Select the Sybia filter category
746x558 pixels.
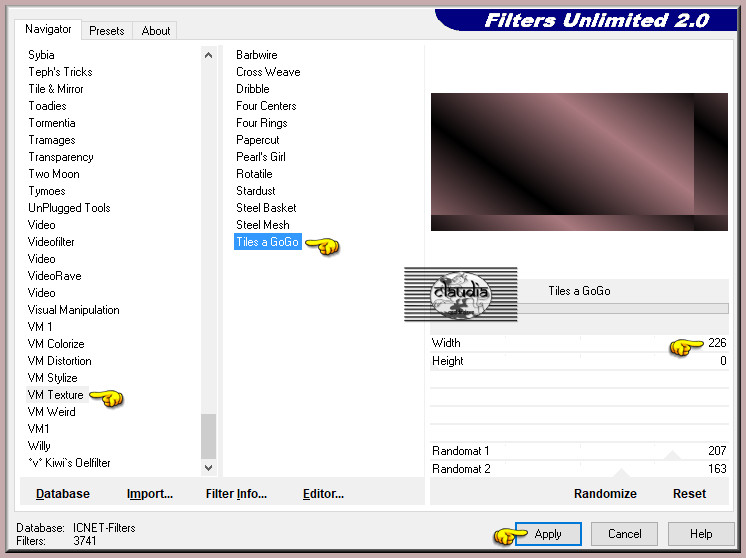41,55
